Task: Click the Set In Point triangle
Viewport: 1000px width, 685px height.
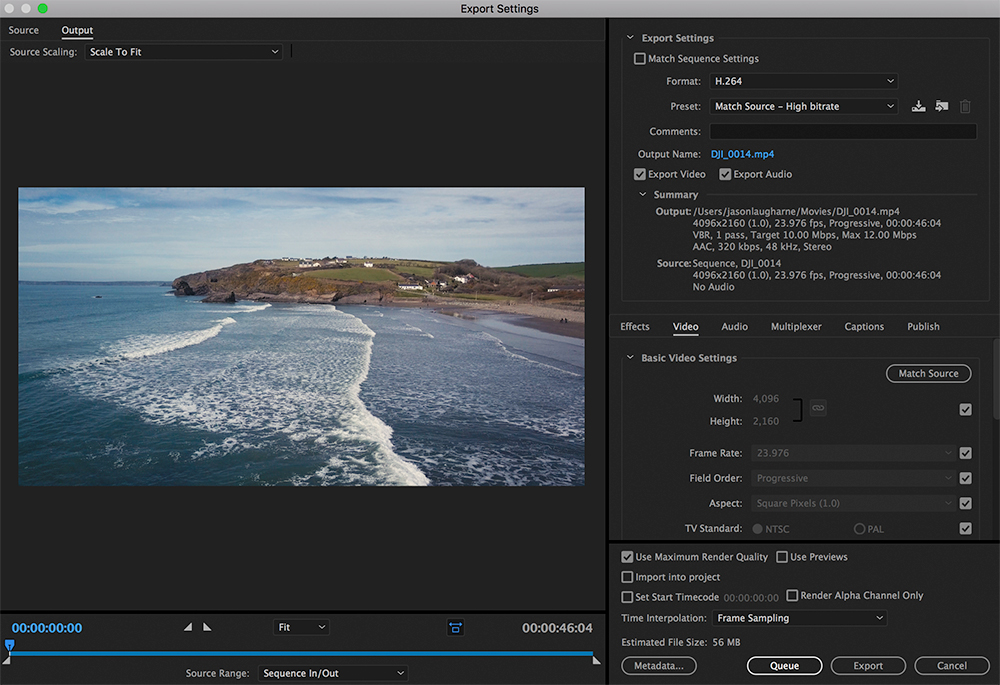Action: coord(187,627)
